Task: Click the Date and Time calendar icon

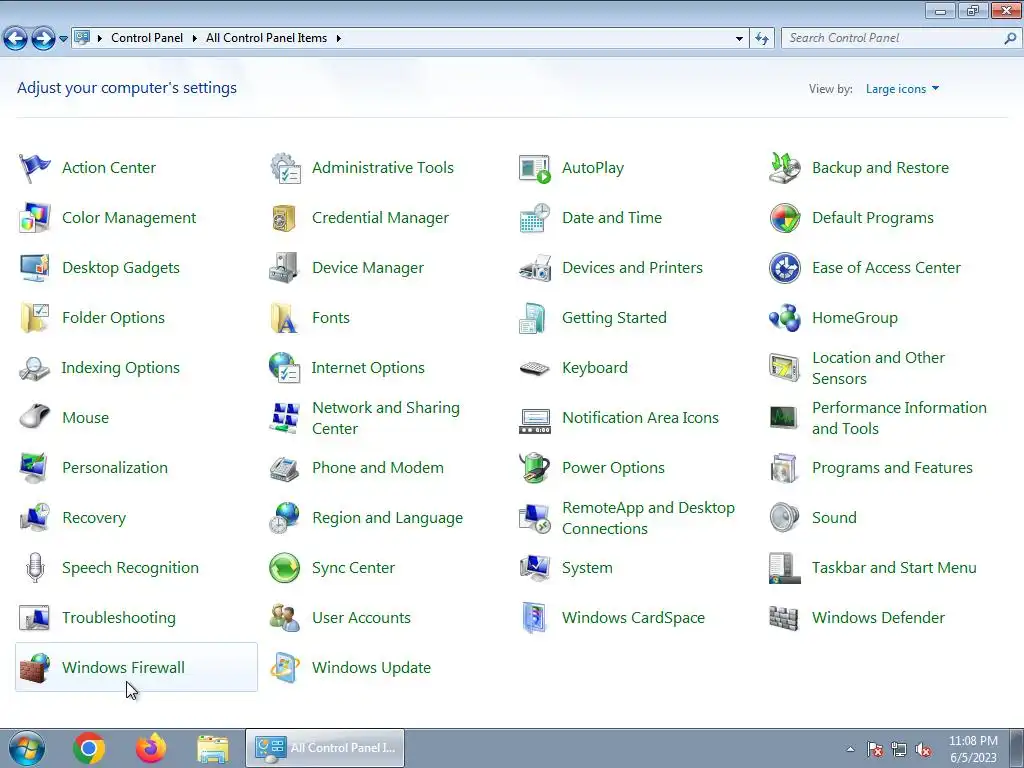Action: pos(534,218)
